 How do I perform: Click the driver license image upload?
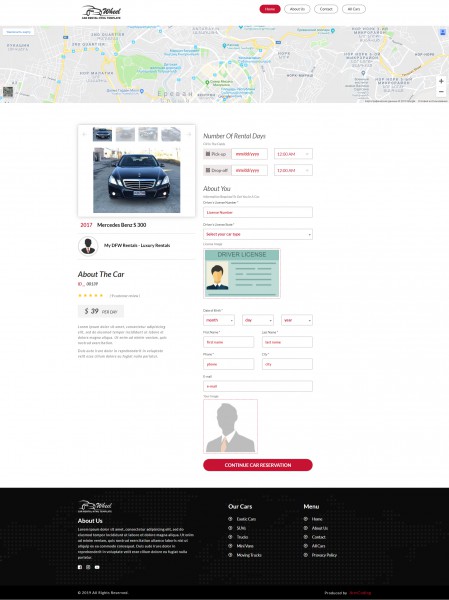tap(242, 273)
